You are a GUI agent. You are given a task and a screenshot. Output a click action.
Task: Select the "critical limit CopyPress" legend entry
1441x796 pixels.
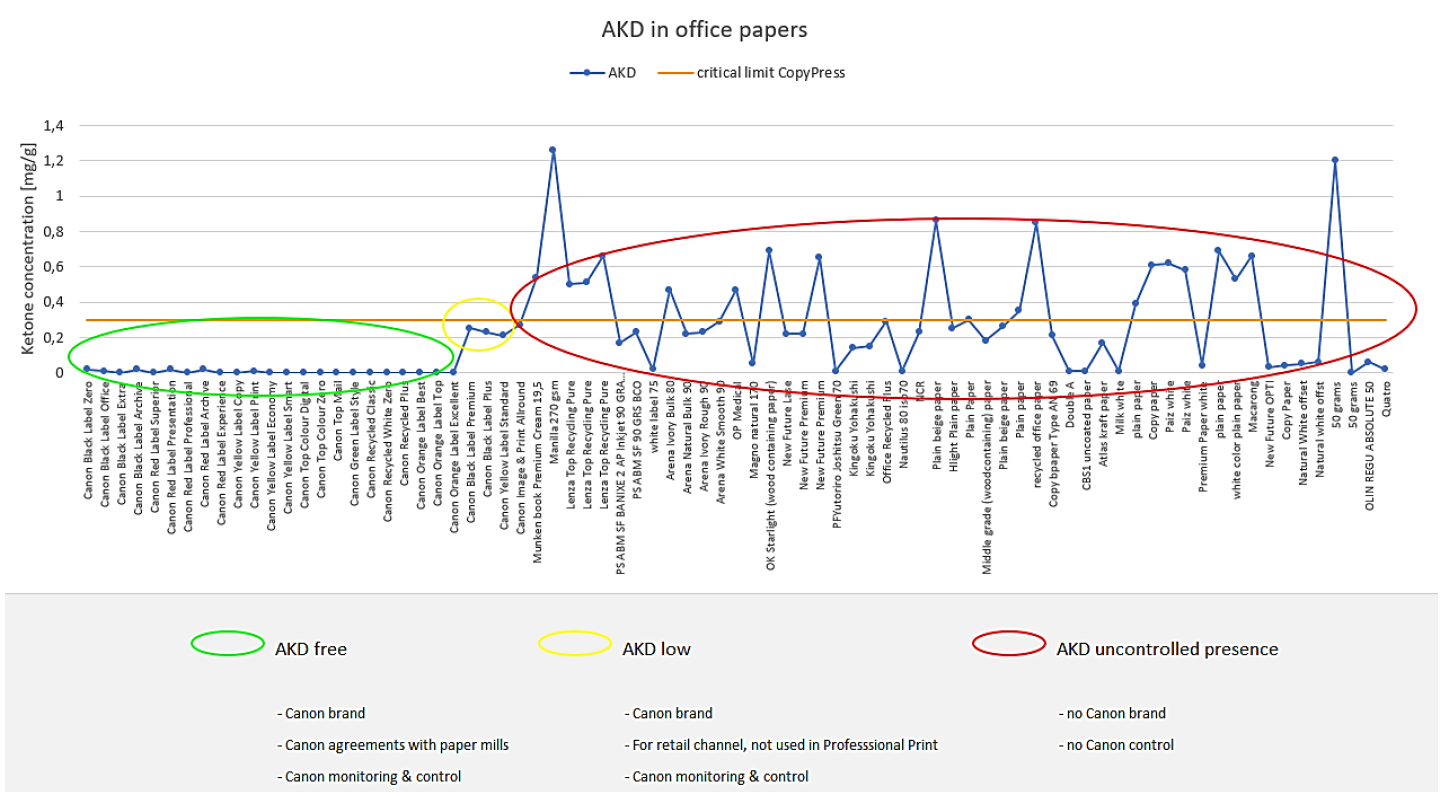(x=751, y=73)
